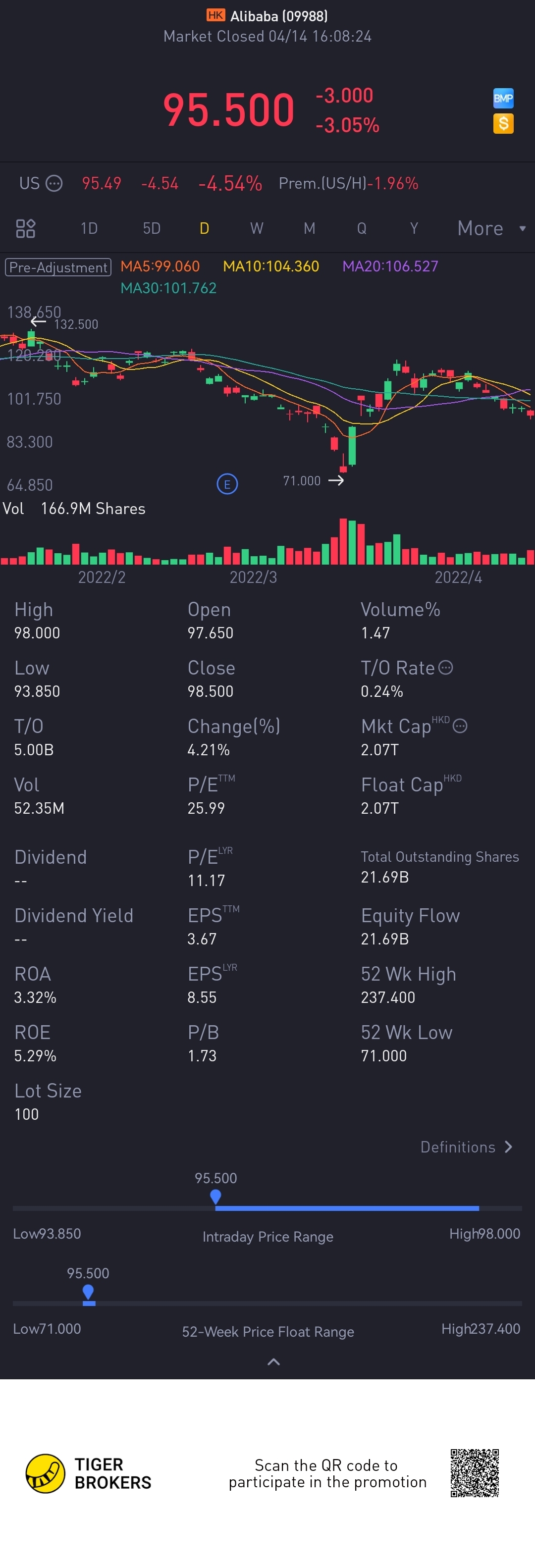Viewport: 535px width, 1568px height.
Task: Toggle the Pre-Adjustment price setting
Action: pyautogui.click(x=58, y=267)
